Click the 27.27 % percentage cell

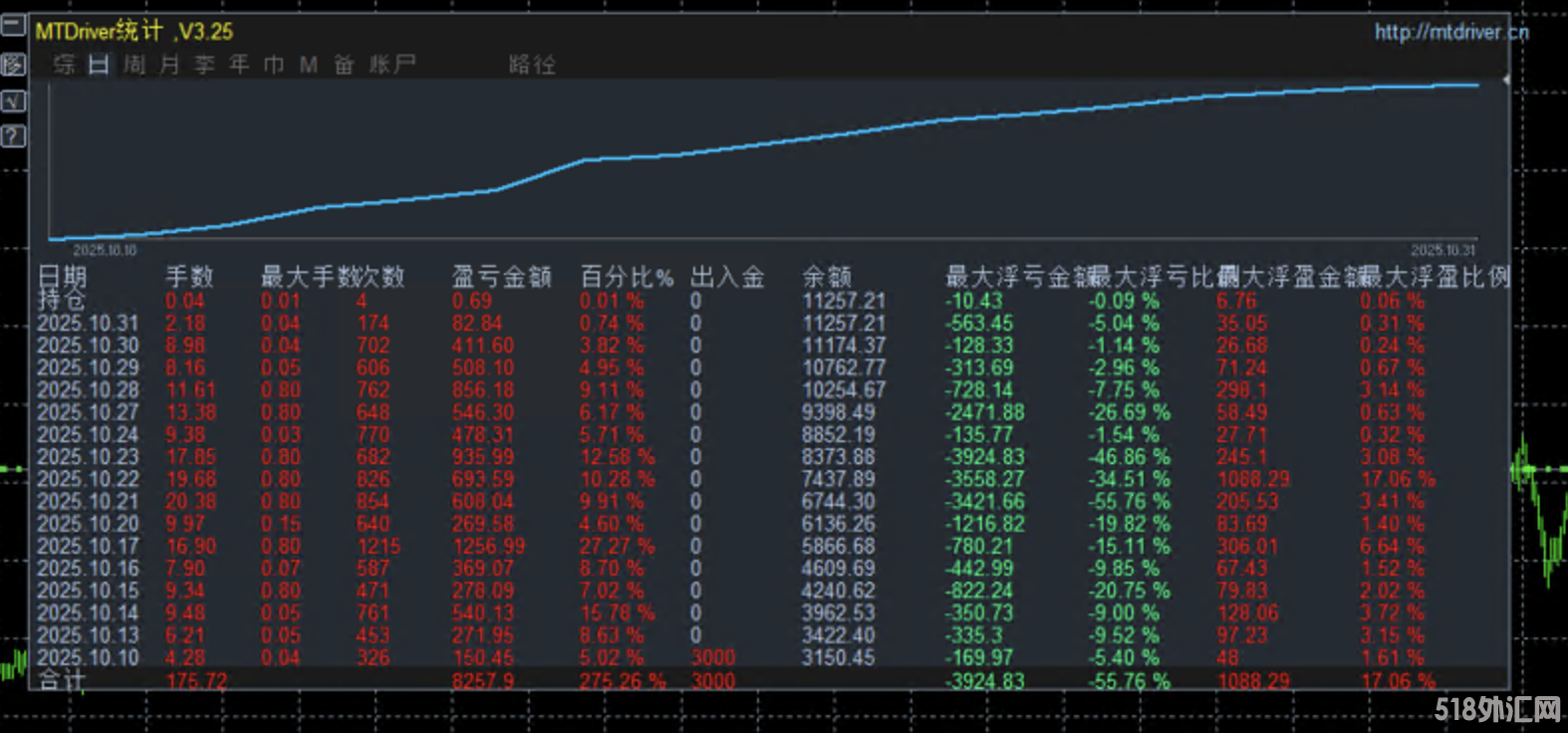pos(618,546)
